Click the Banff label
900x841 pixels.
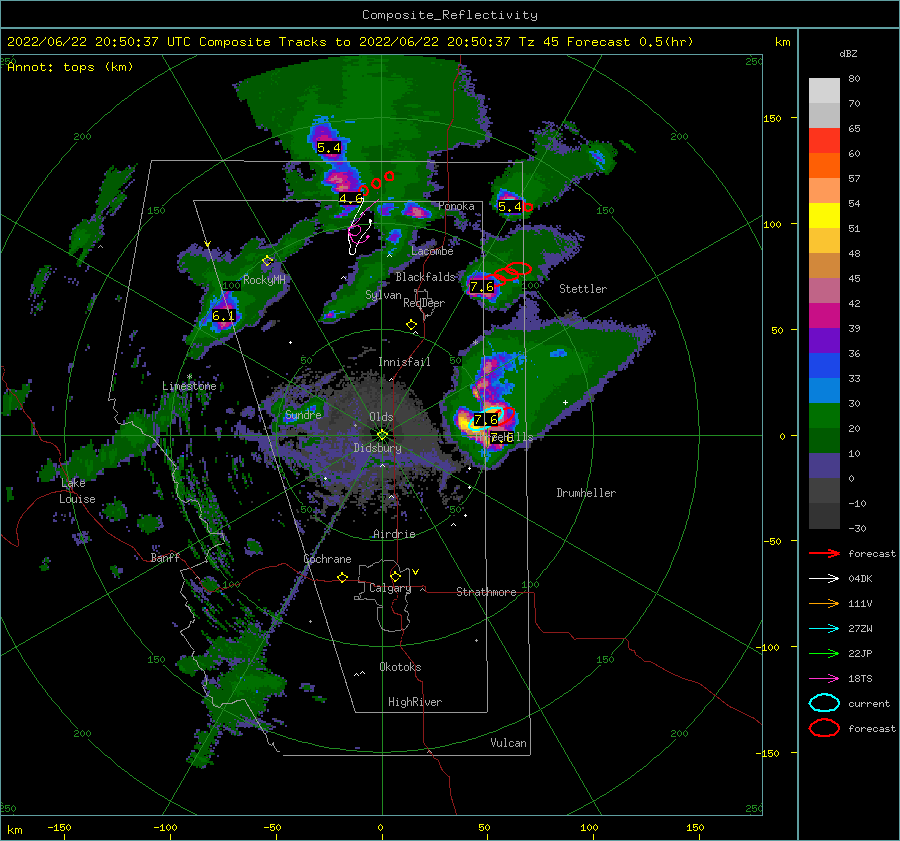click(x=165, y=558)
